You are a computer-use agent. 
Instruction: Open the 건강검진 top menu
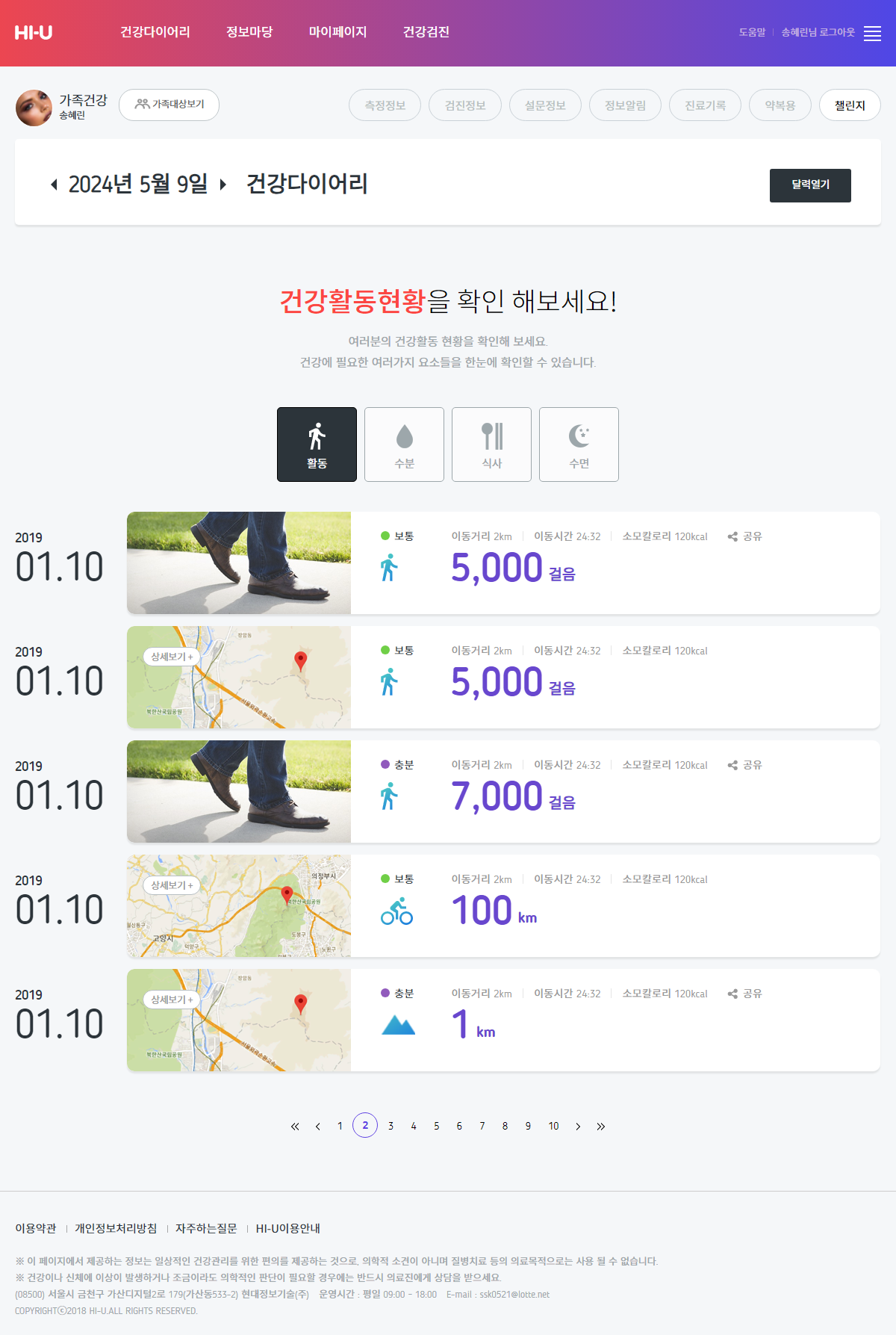426,32
